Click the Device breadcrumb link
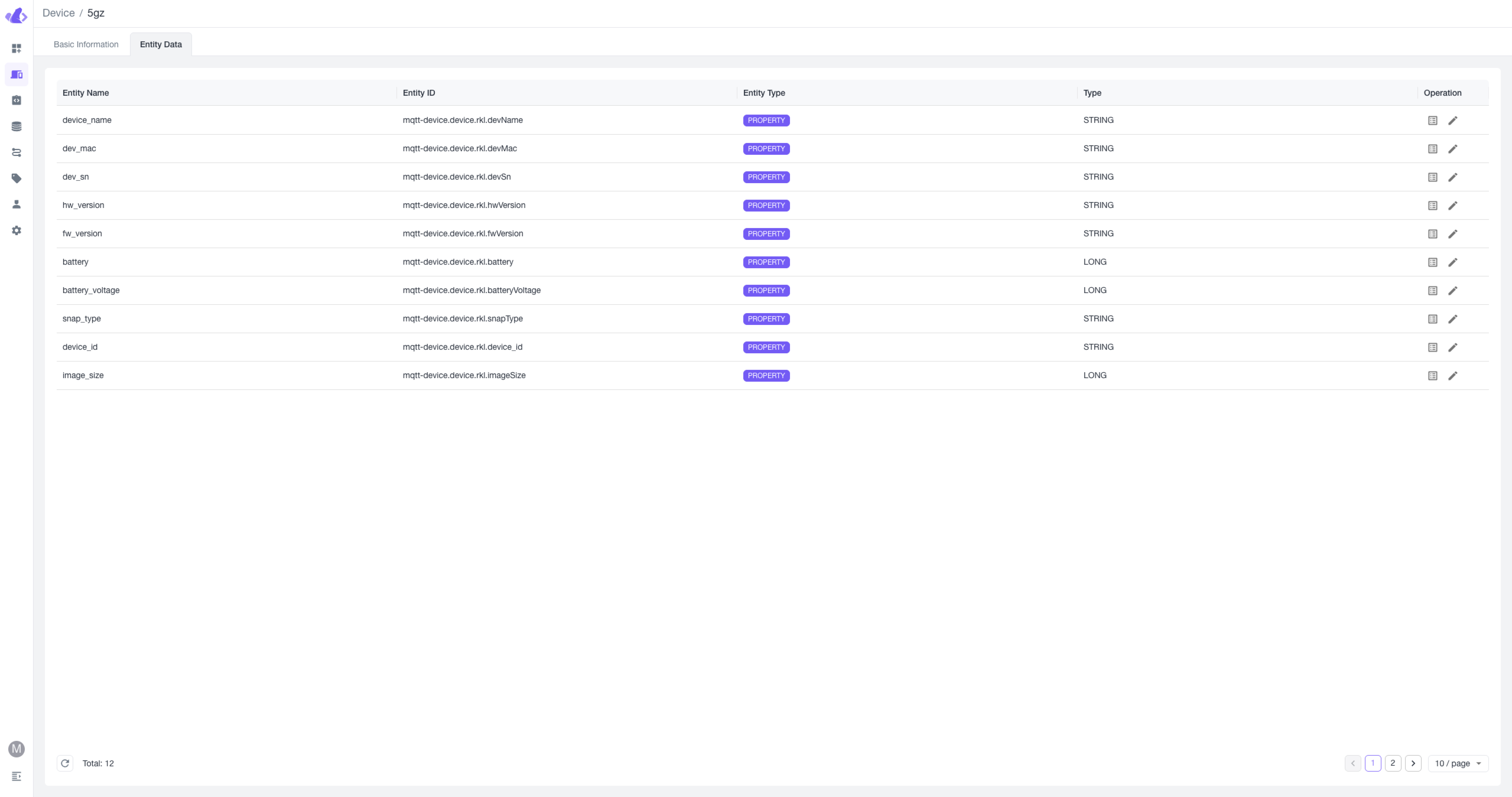1512x797 pixels. [x=58, y=13]
